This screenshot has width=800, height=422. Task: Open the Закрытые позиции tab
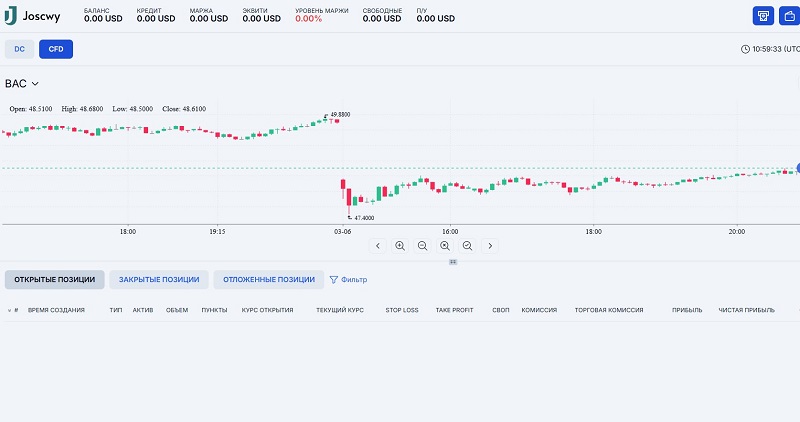click(159, 280)
